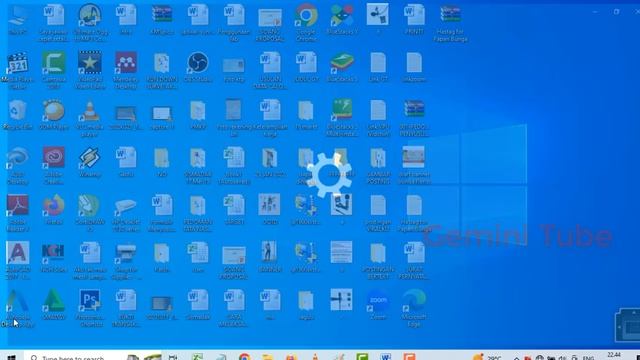Image resolution: width=640 pixels, height=360 pixels.
Task: Open the Autodesk Desktop App shortcut
Action: coord(18,308)
